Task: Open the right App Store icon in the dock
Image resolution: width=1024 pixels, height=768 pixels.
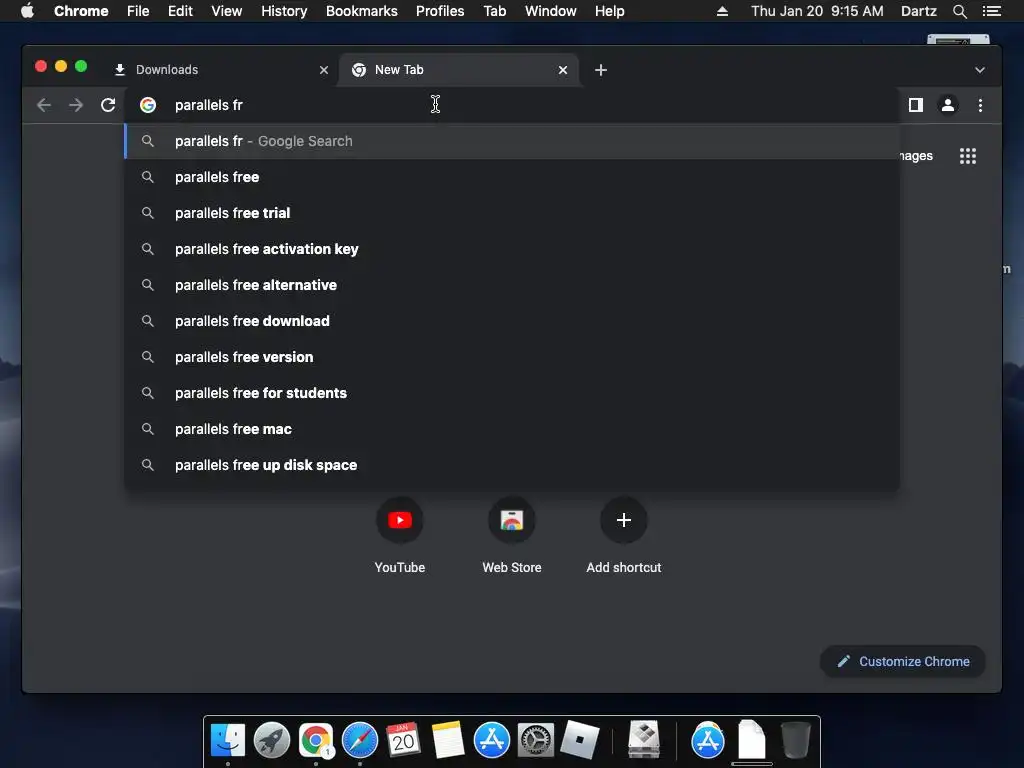Action: click(x=708, y=741)
